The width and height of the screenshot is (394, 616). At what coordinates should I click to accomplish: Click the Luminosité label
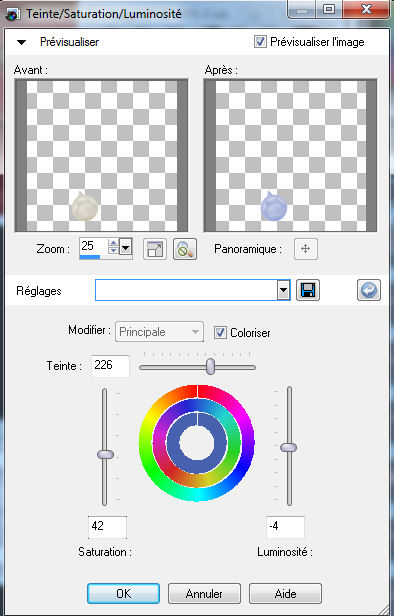click(285, 552)
